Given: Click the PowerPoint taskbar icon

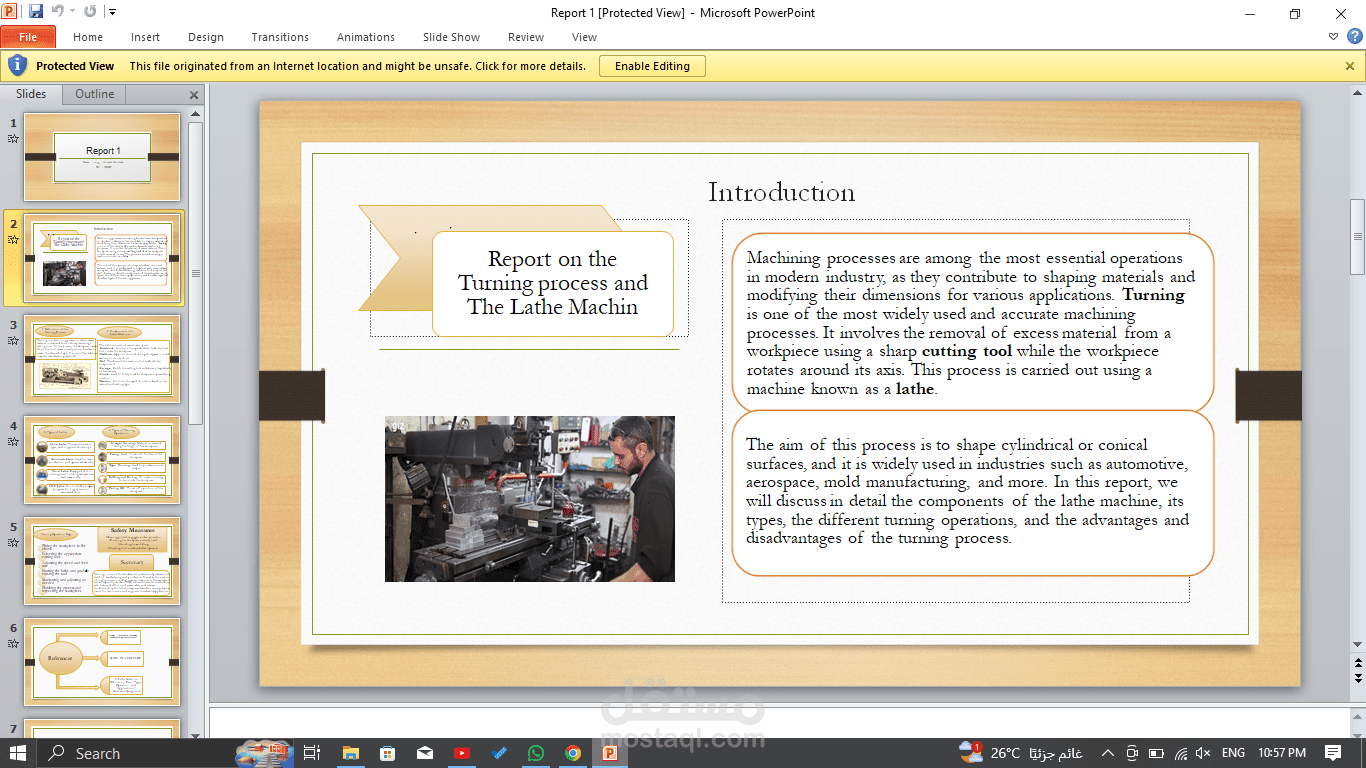Looking at the screenshot, I should pyautogui.click(x=609, y=753).
